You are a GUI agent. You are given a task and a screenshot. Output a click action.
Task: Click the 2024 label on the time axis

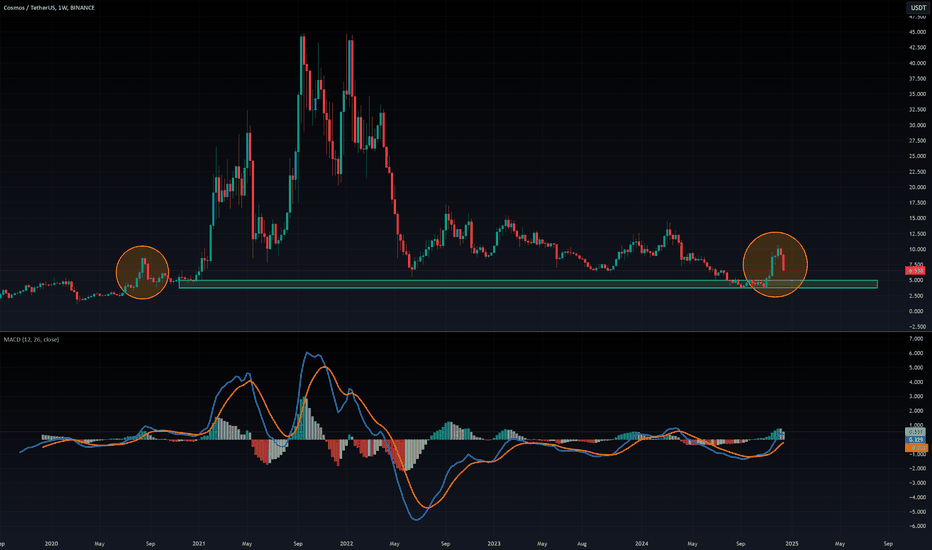(641, 543)
